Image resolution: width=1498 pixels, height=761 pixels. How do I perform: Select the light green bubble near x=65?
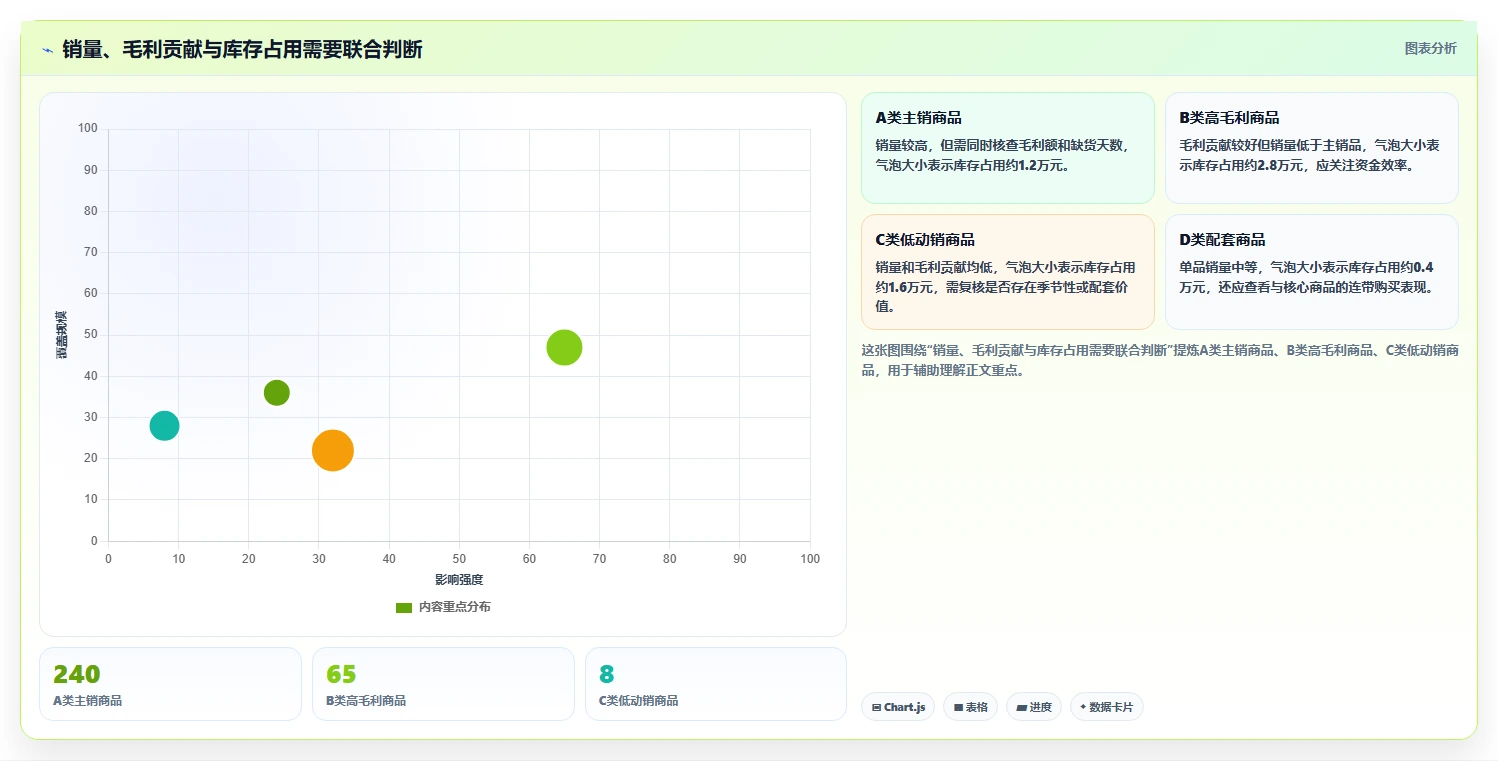(565, 348)
